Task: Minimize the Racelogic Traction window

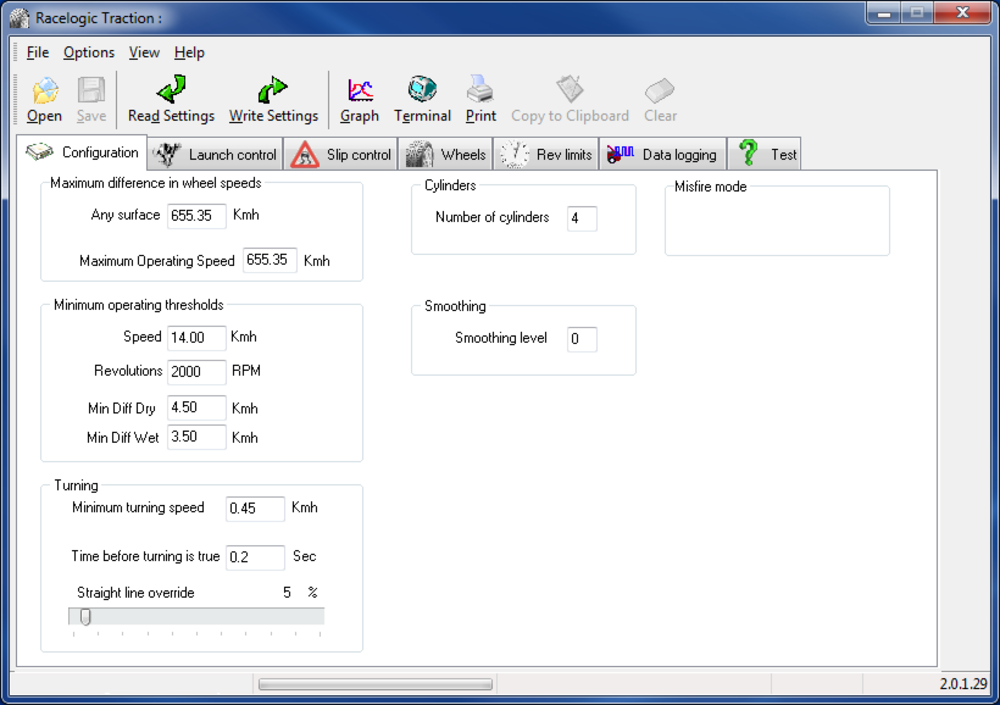Action: coord(883,13)
